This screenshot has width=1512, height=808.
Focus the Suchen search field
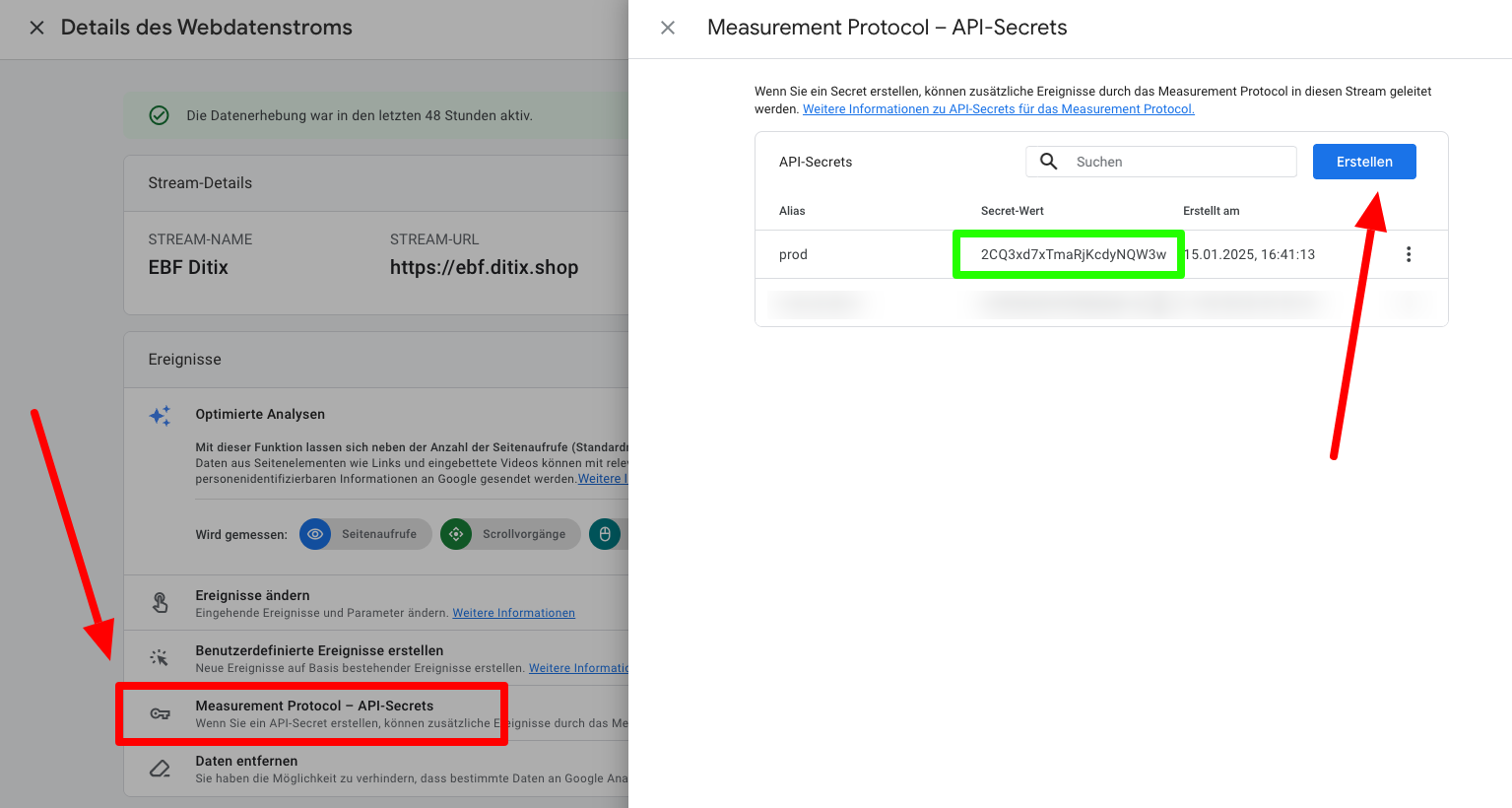pyautogui.click(x=1161, y=162)
